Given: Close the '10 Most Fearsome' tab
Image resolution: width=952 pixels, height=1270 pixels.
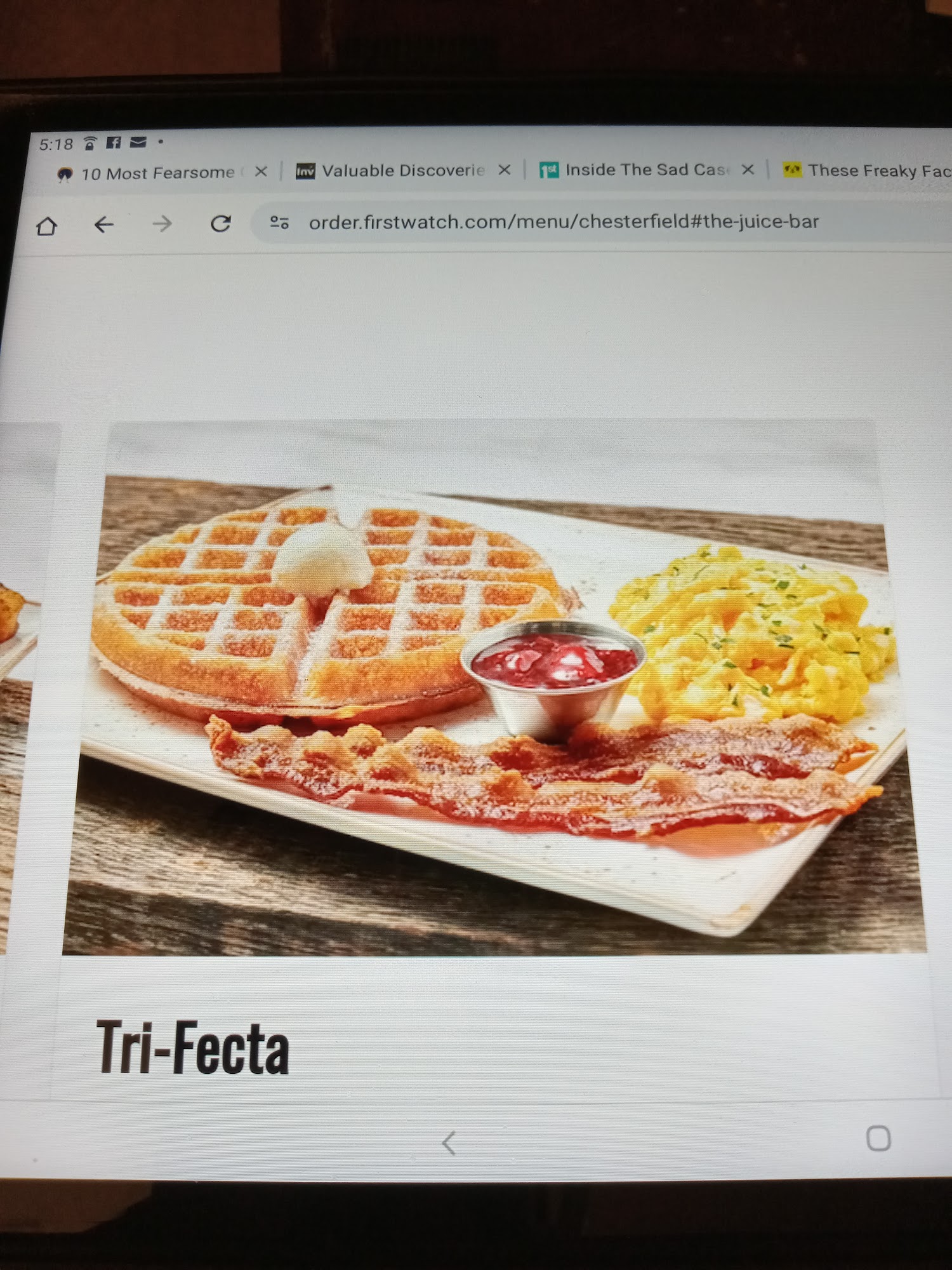Looking at the screenshot, I should pyautogui.click(x=261, y=171).
